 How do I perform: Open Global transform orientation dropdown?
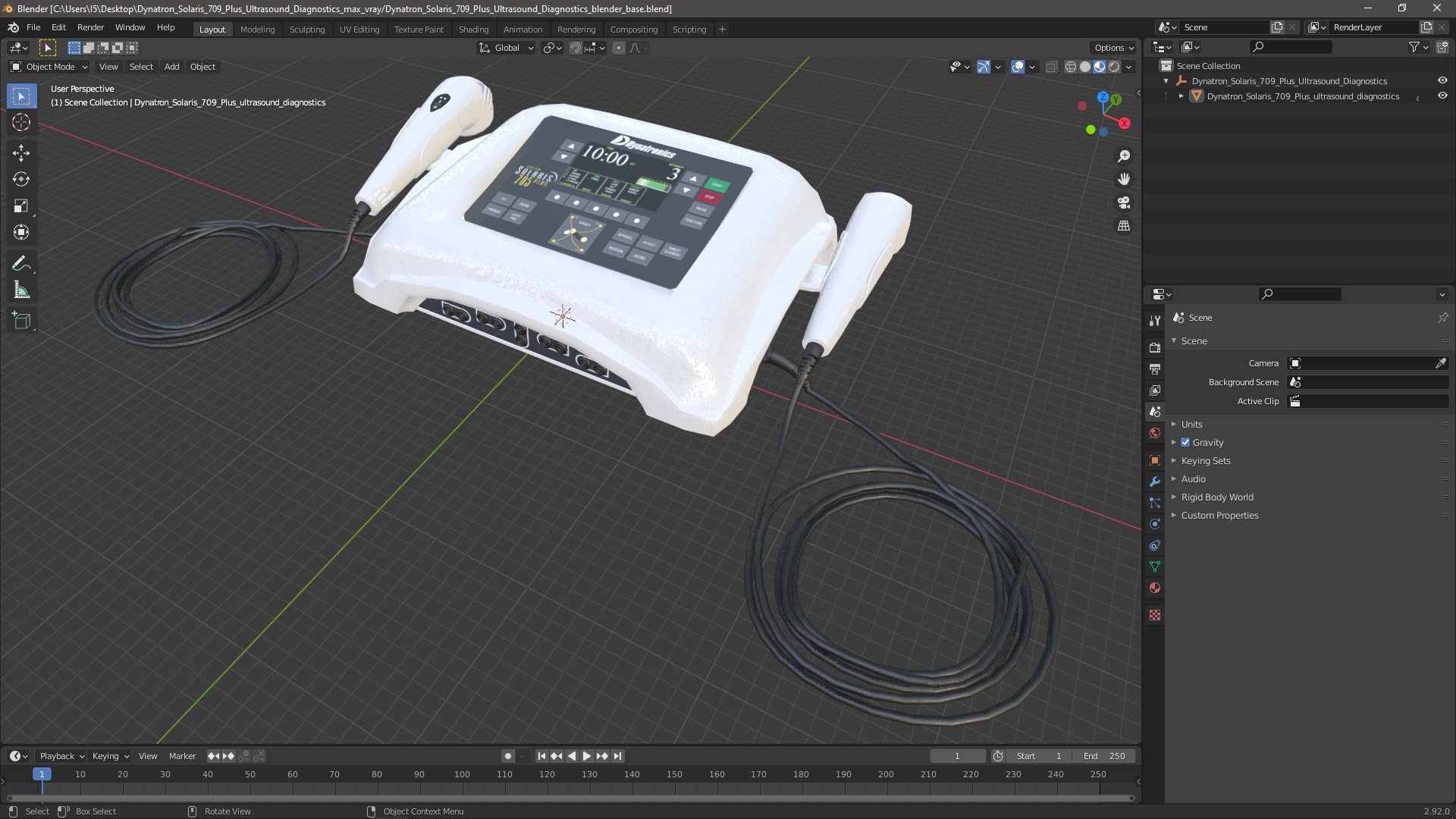(506, 48)
